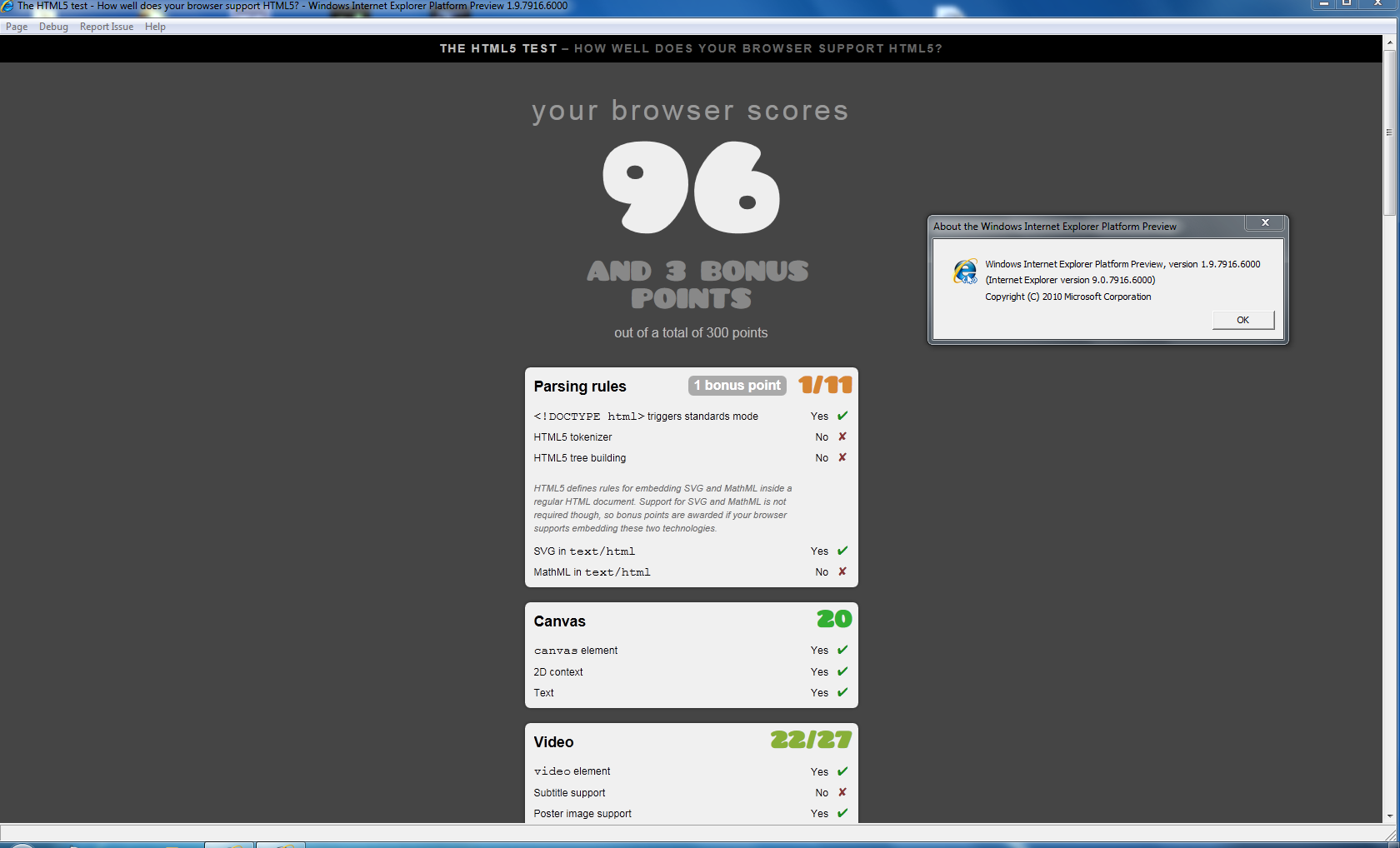This screenshot has height=848, width=1400.
Task: Click the scrollbar down arrow
Action: [x=1389, y=816]
